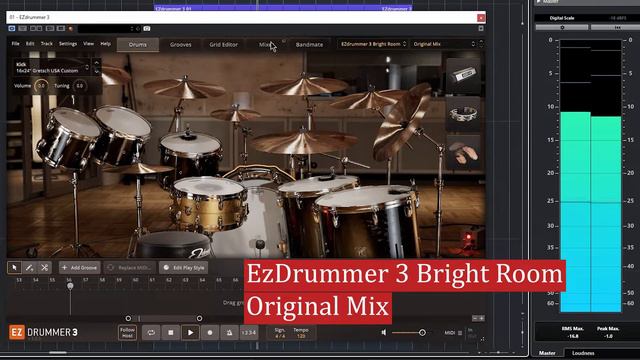Zoom in the timeline with plus
Image resolution: width=640 pixels, height=360 pixels.
(482, 318)
